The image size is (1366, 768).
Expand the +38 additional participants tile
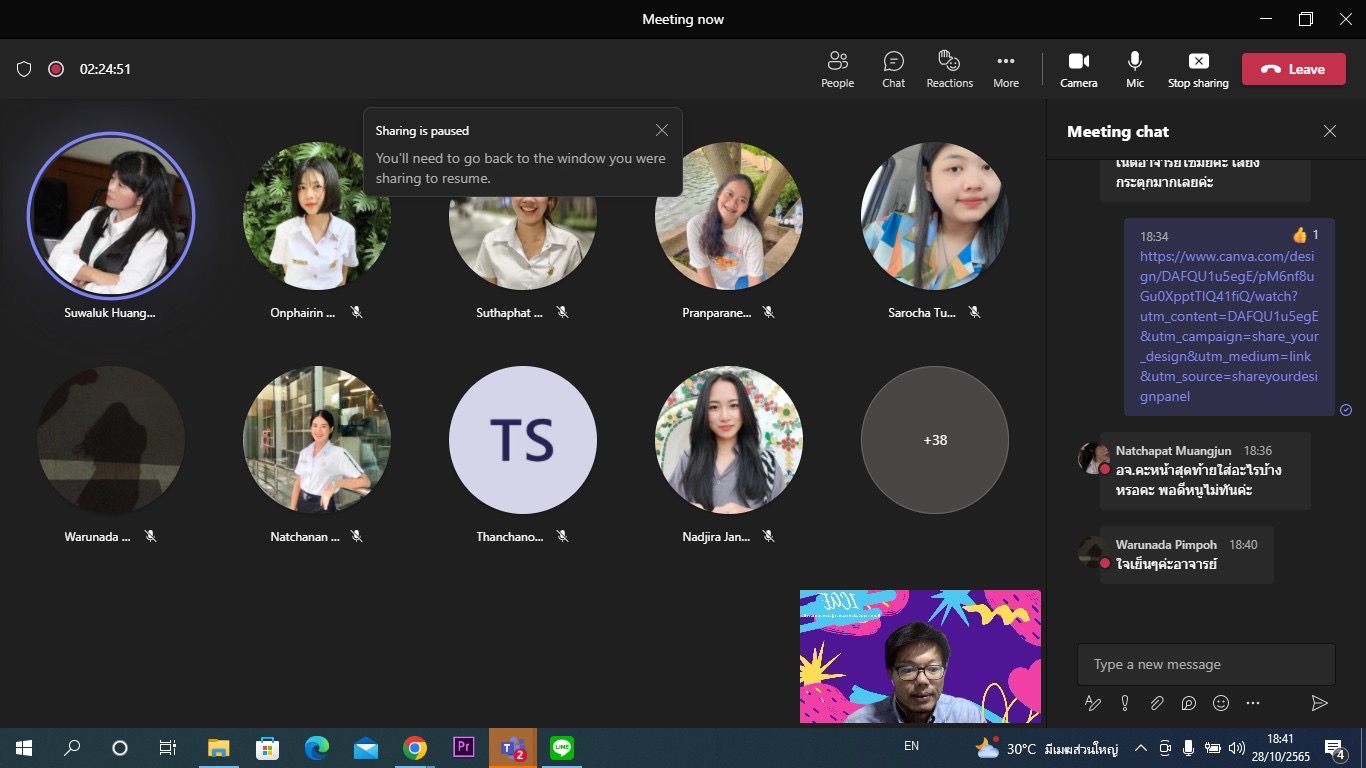coord(934,440)
